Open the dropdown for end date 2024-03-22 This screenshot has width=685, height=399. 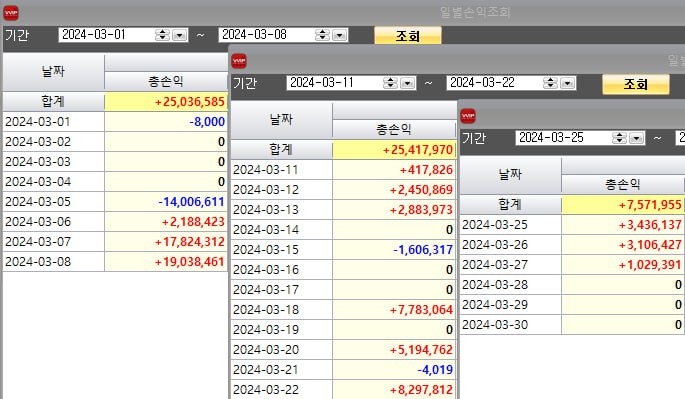[567, 83]
